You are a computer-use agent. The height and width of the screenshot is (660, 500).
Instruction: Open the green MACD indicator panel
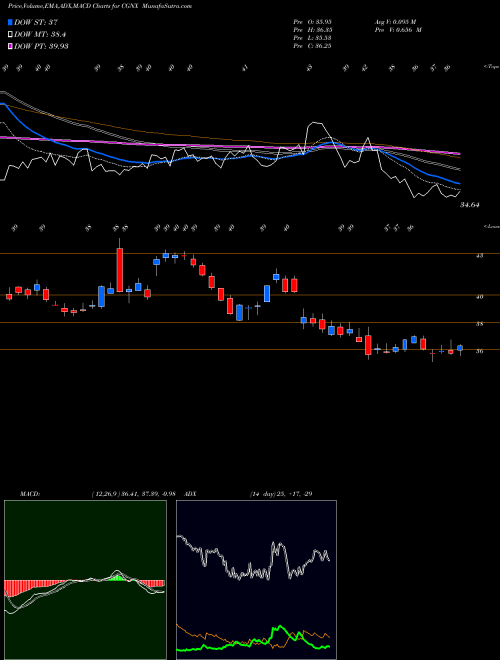(x=85, y=580)
